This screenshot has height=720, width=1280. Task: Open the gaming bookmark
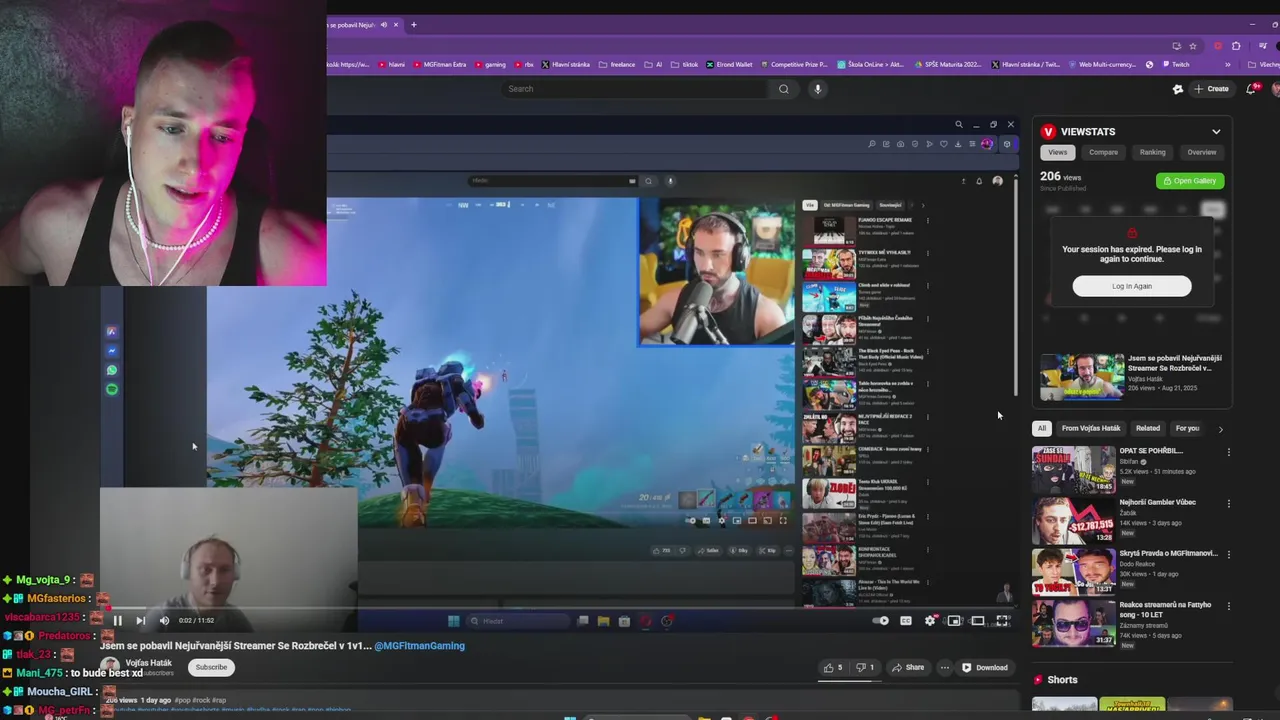point(489,64)
